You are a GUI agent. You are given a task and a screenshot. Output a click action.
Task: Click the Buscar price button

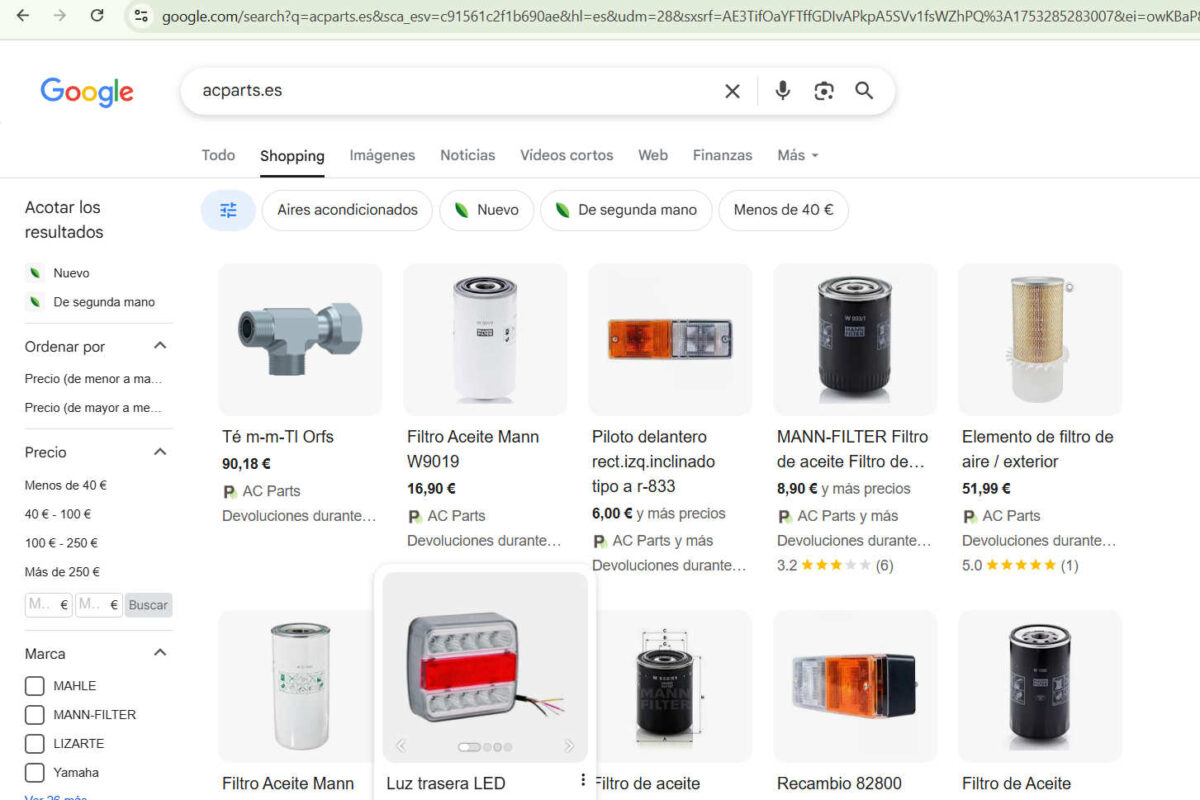click(148, 605)
